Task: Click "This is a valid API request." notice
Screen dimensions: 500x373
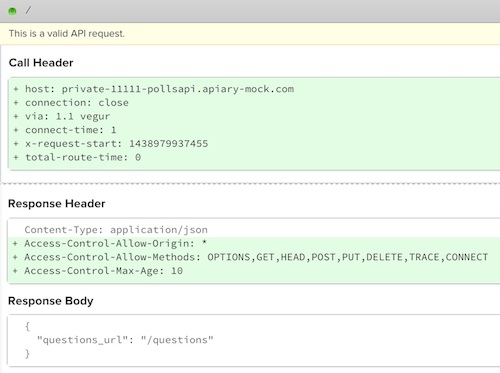Action: [67, 34]
